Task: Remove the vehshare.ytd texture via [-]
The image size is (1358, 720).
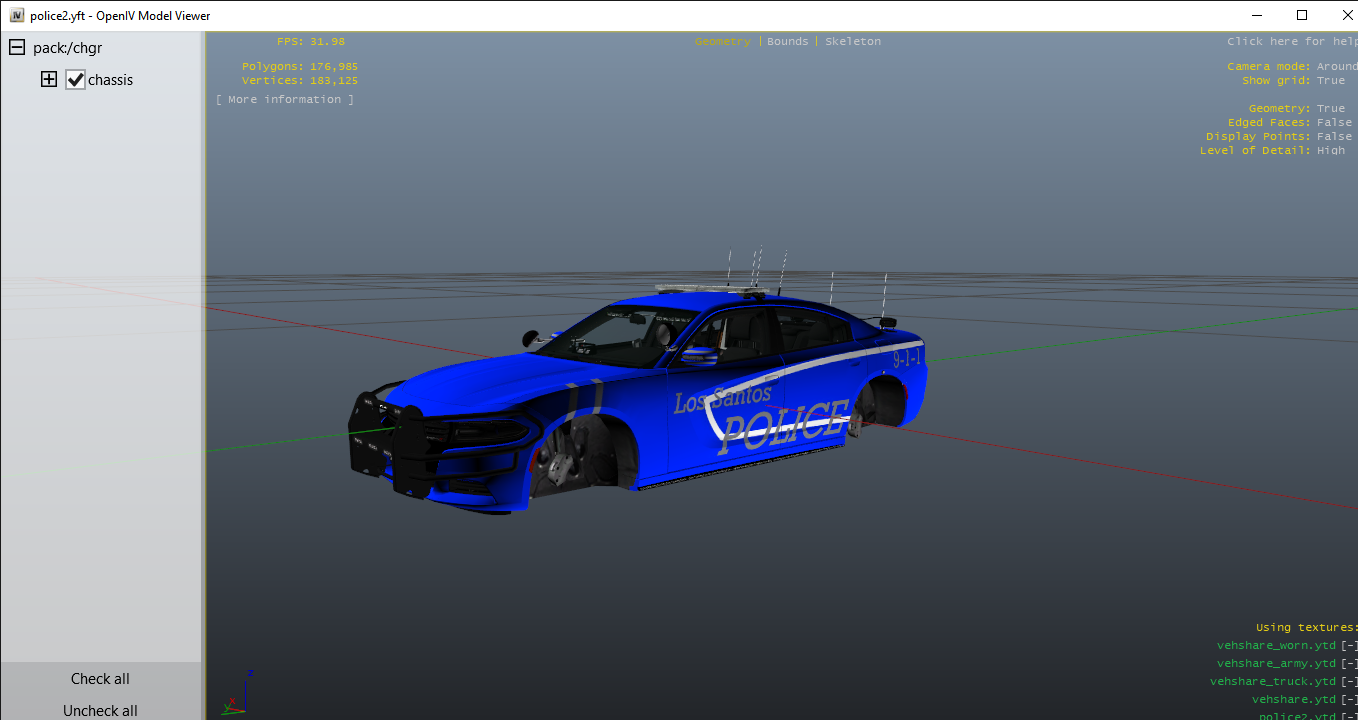Action: 1349,700
